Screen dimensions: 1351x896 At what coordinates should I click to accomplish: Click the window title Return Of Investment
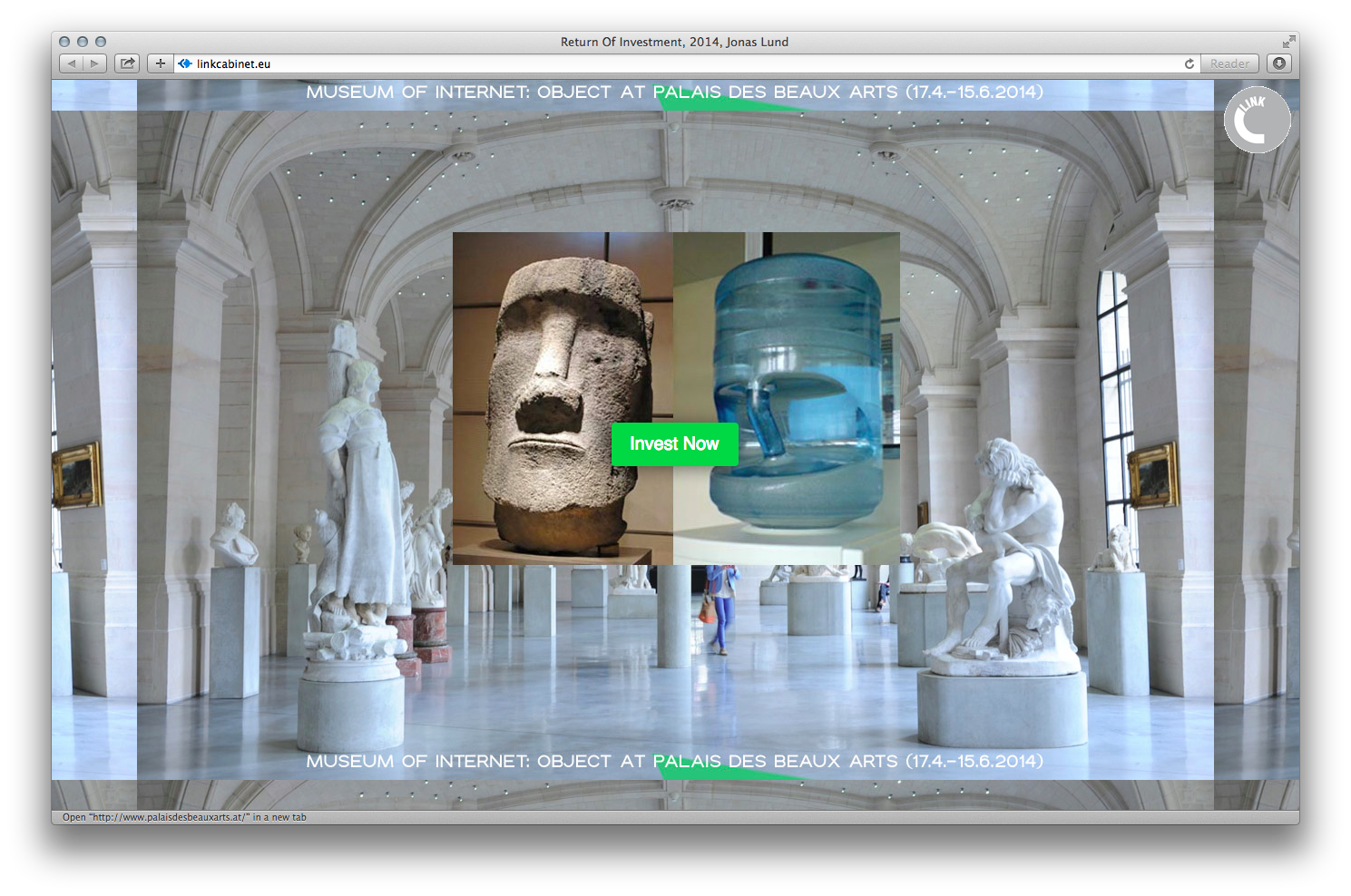(674, 42)
